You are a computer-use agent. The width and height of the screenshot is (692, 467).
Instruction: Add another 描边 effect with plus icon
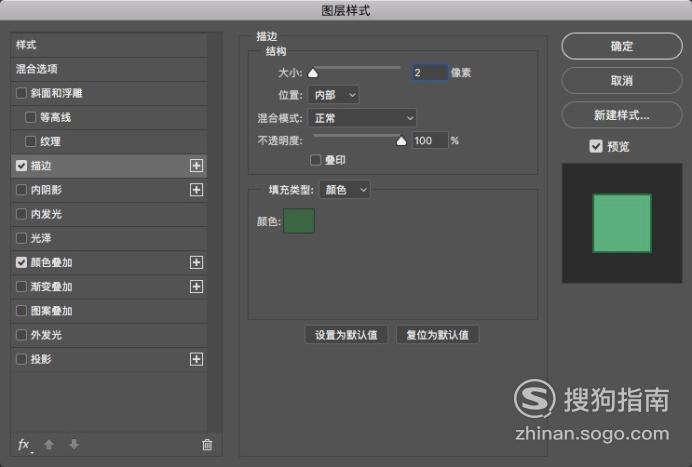click(196, 166)
